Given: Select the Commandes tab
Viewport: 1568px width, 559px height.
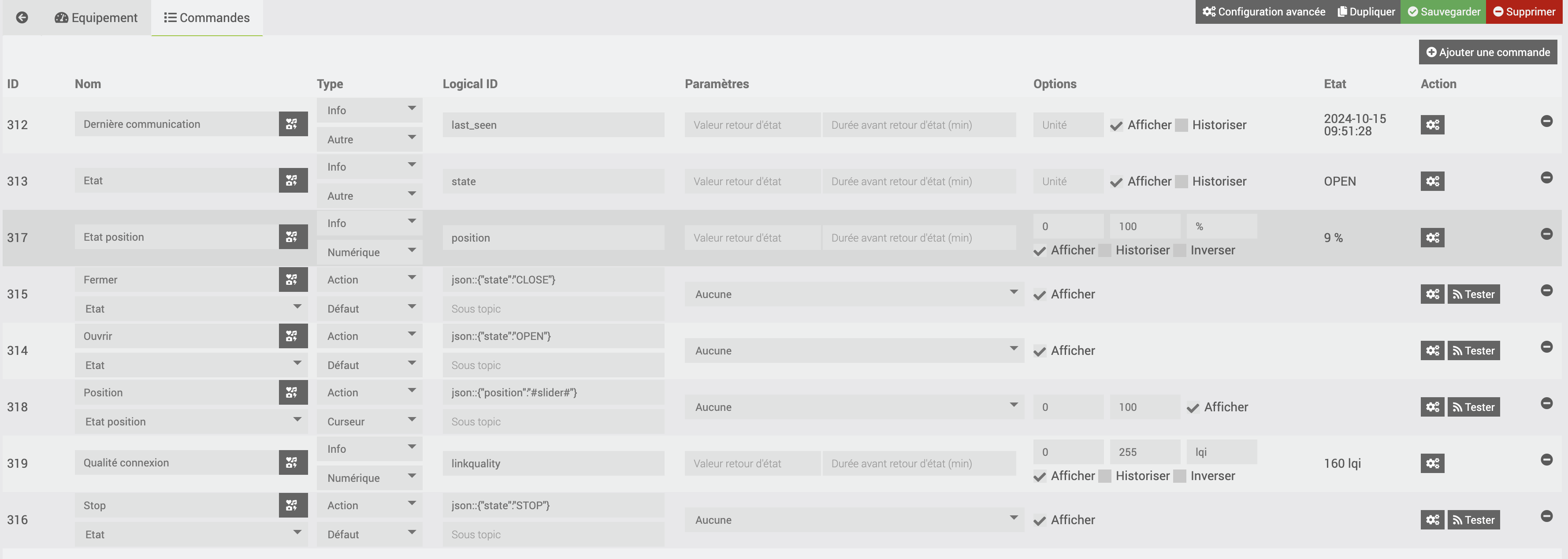Looking at the screenshot, I should (207, 18).
